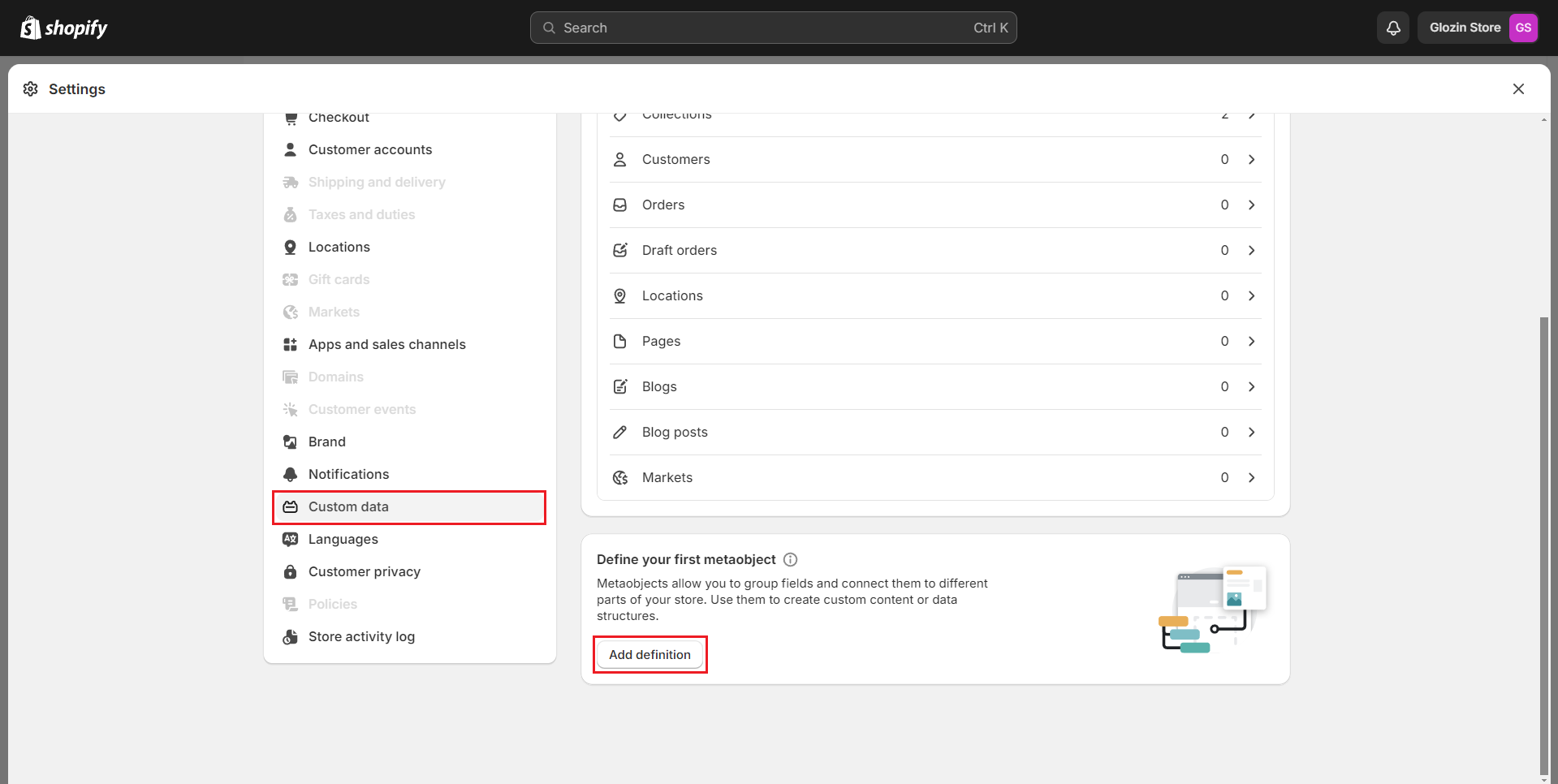Image resolution: width=1558 pixels, height=784 pixels.
Task: Open Customer privacy settings
Action: pos(364,571)
